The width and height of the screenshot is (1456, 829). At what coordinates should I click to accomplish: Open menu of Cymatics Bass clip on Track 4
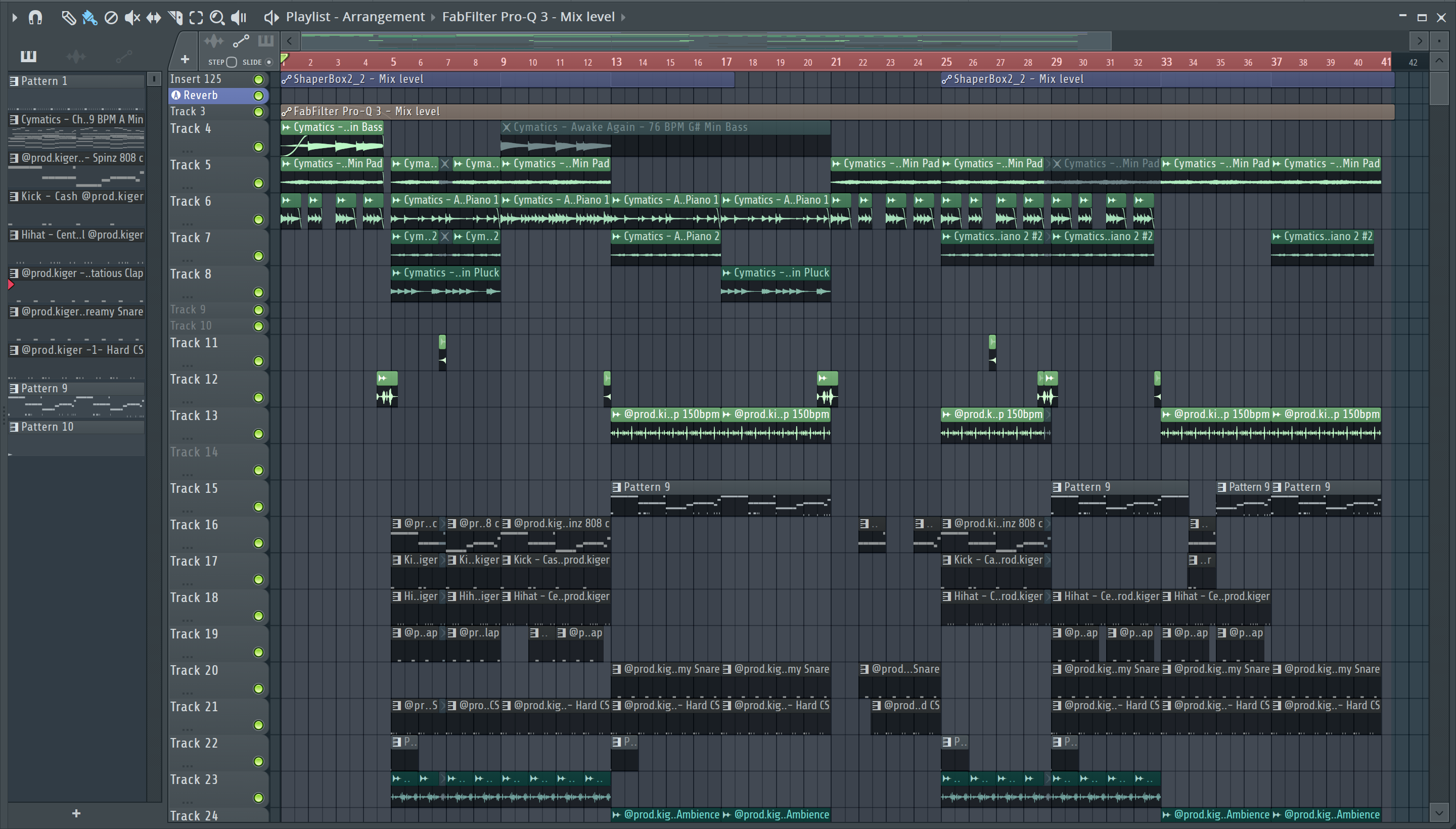287,127
